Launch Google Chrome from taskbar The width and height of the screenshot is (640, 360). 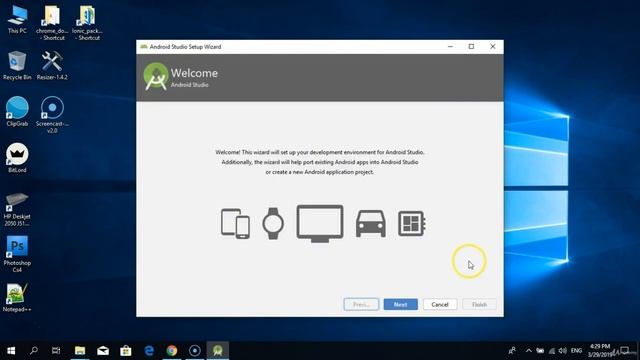point(172,351)
